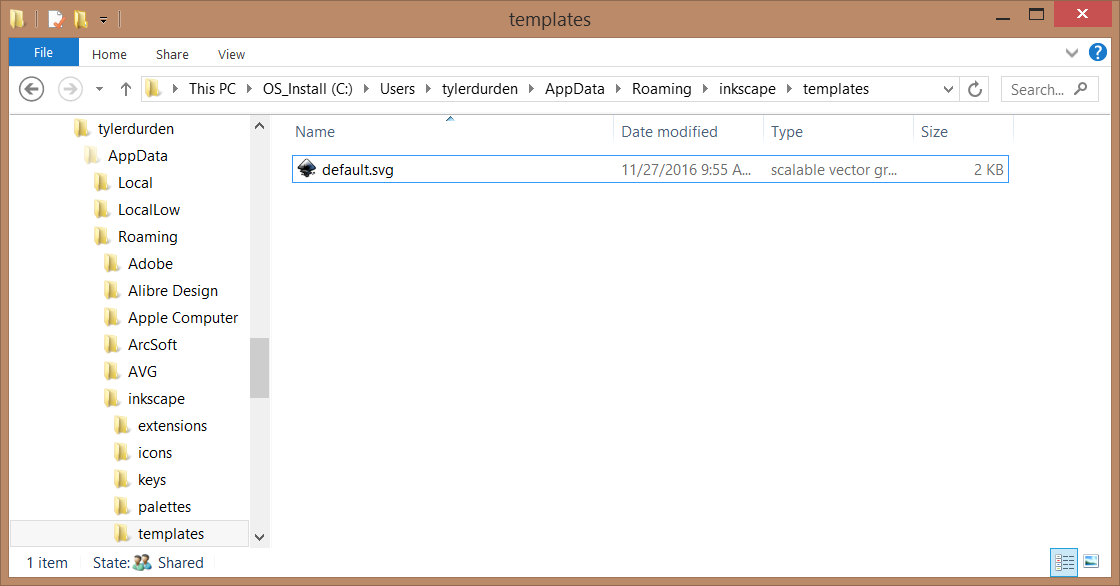Image resolution: width=1120 pixels, height=586 pixels.
Task: Click the Refresh icon next to the address bar
Action: 974,88
